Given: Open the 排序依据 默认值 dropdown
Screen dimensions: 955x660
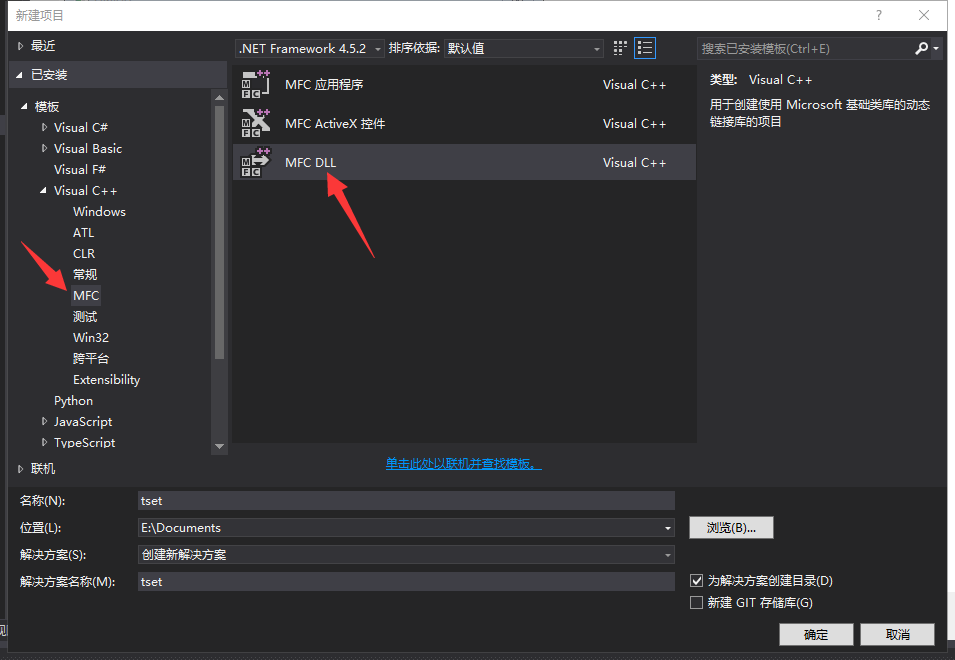Looking at the screenshot, I should click(524, 49).
